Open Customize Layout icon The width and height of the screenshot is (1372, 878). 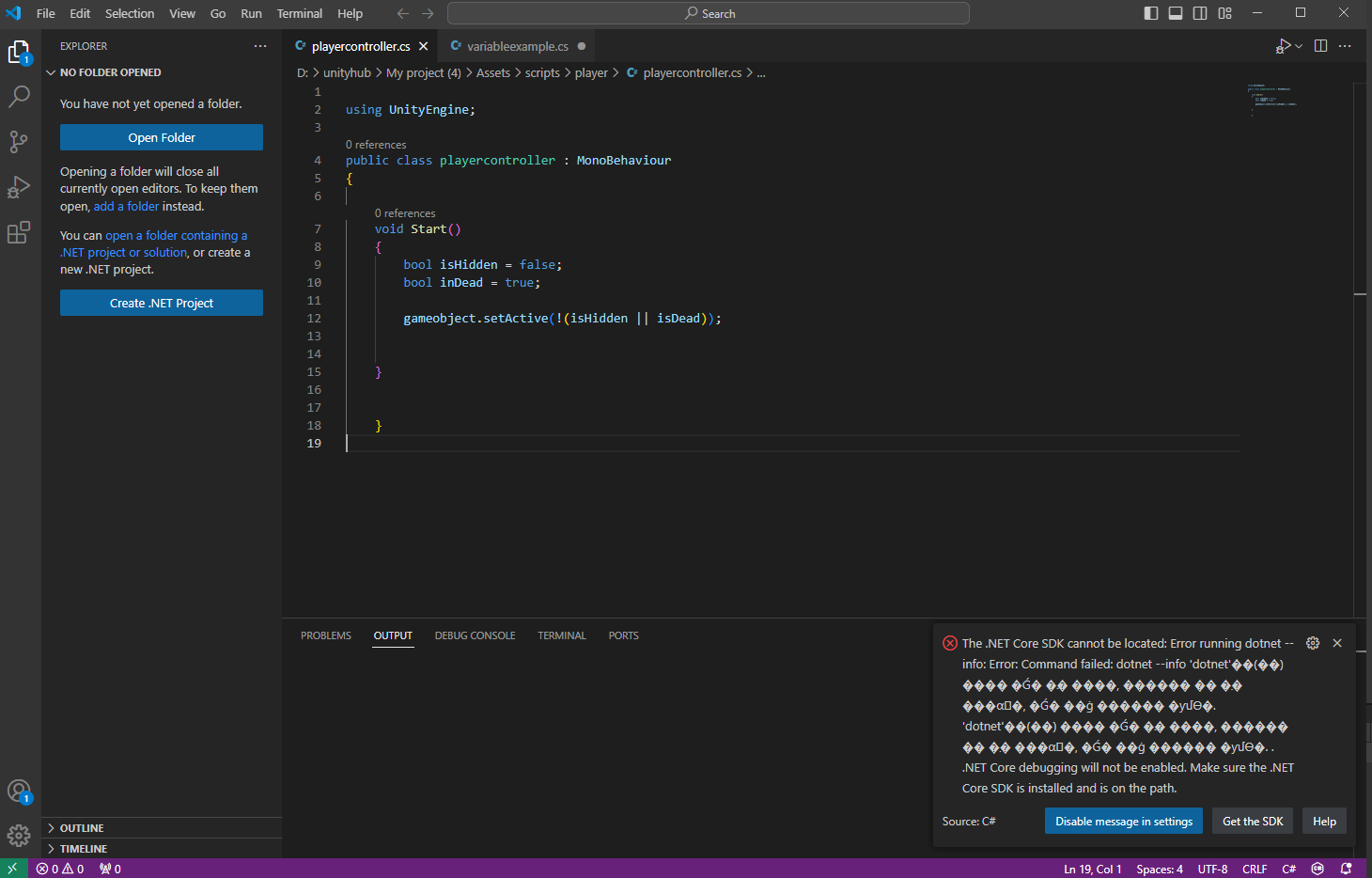(x=1224, y=13)
